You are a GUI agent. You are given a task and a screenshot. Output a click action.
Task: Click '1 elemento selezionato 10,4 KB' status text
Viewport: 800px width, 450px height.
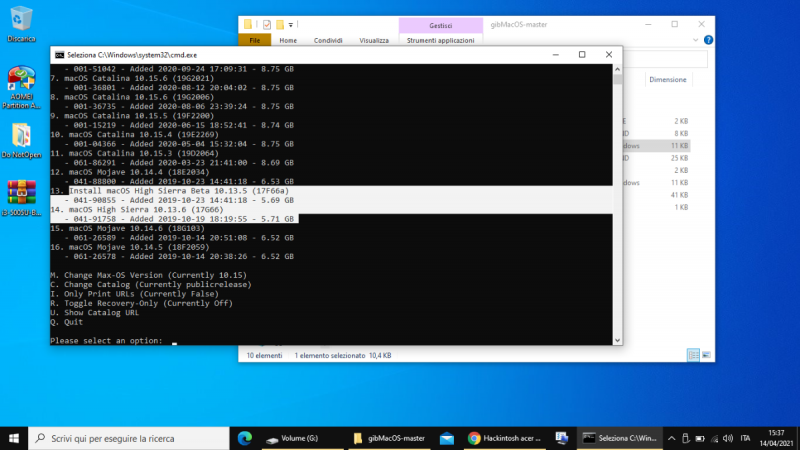click(x=343, y=356)
